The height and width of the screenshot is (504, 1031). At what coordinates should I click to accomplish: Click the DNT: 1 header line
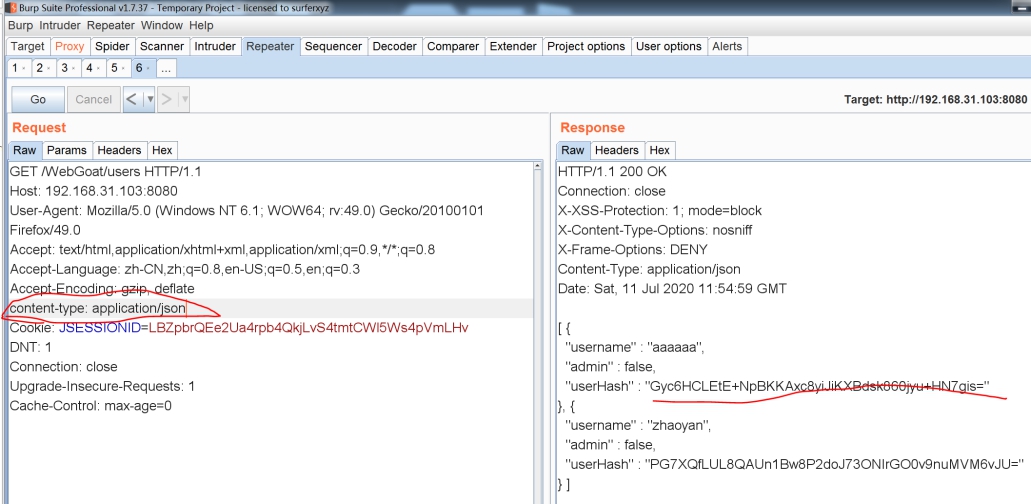[30, 347]
